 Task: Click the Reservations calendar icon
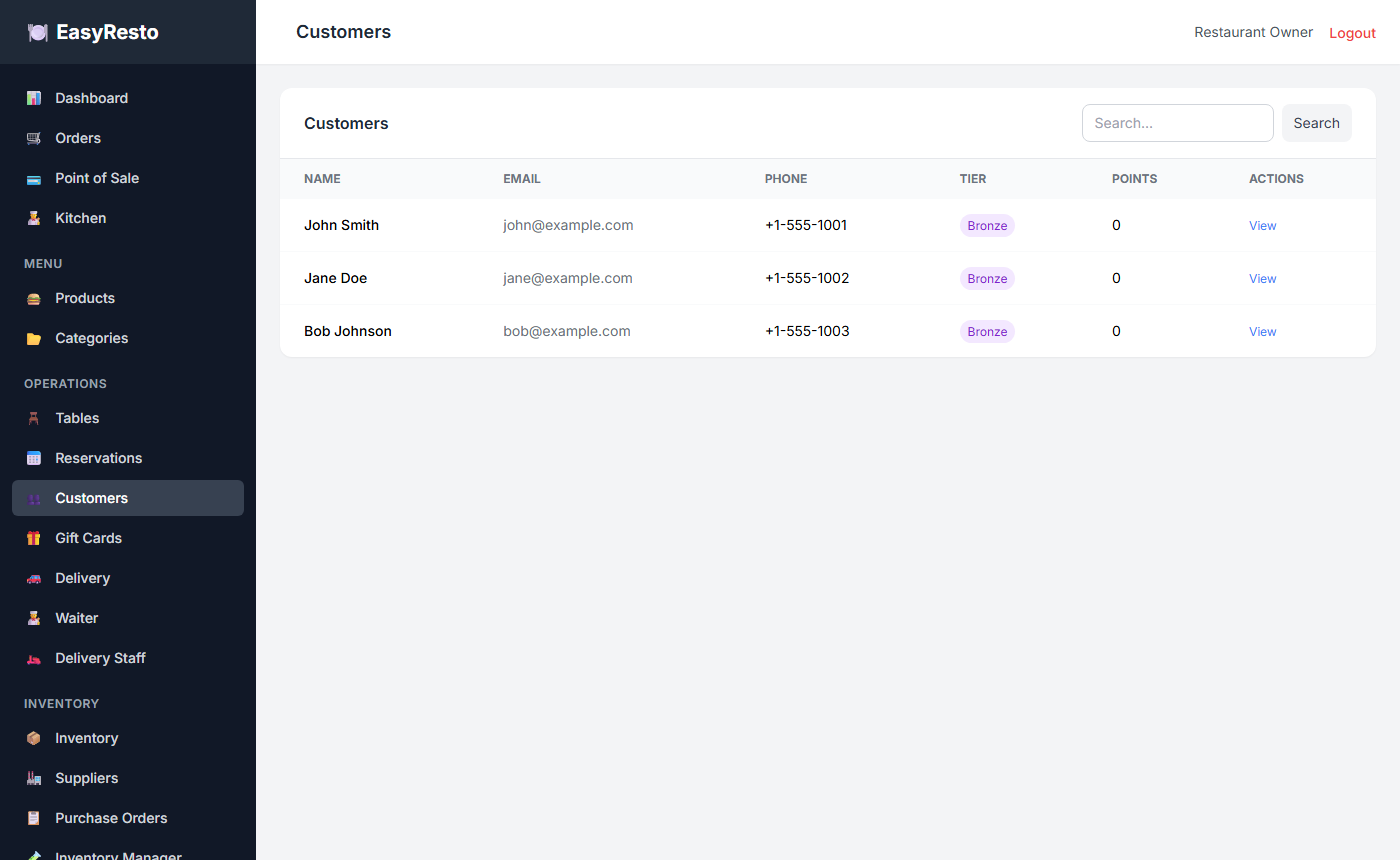click(34, 458)
